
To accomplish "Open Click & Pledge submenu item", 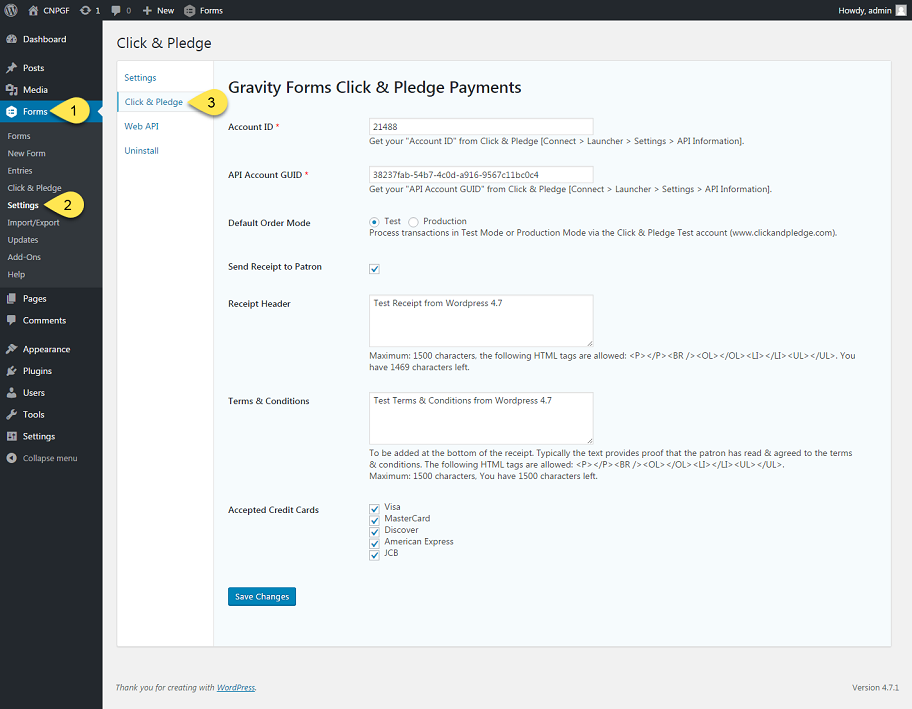I will coord(34,188).
